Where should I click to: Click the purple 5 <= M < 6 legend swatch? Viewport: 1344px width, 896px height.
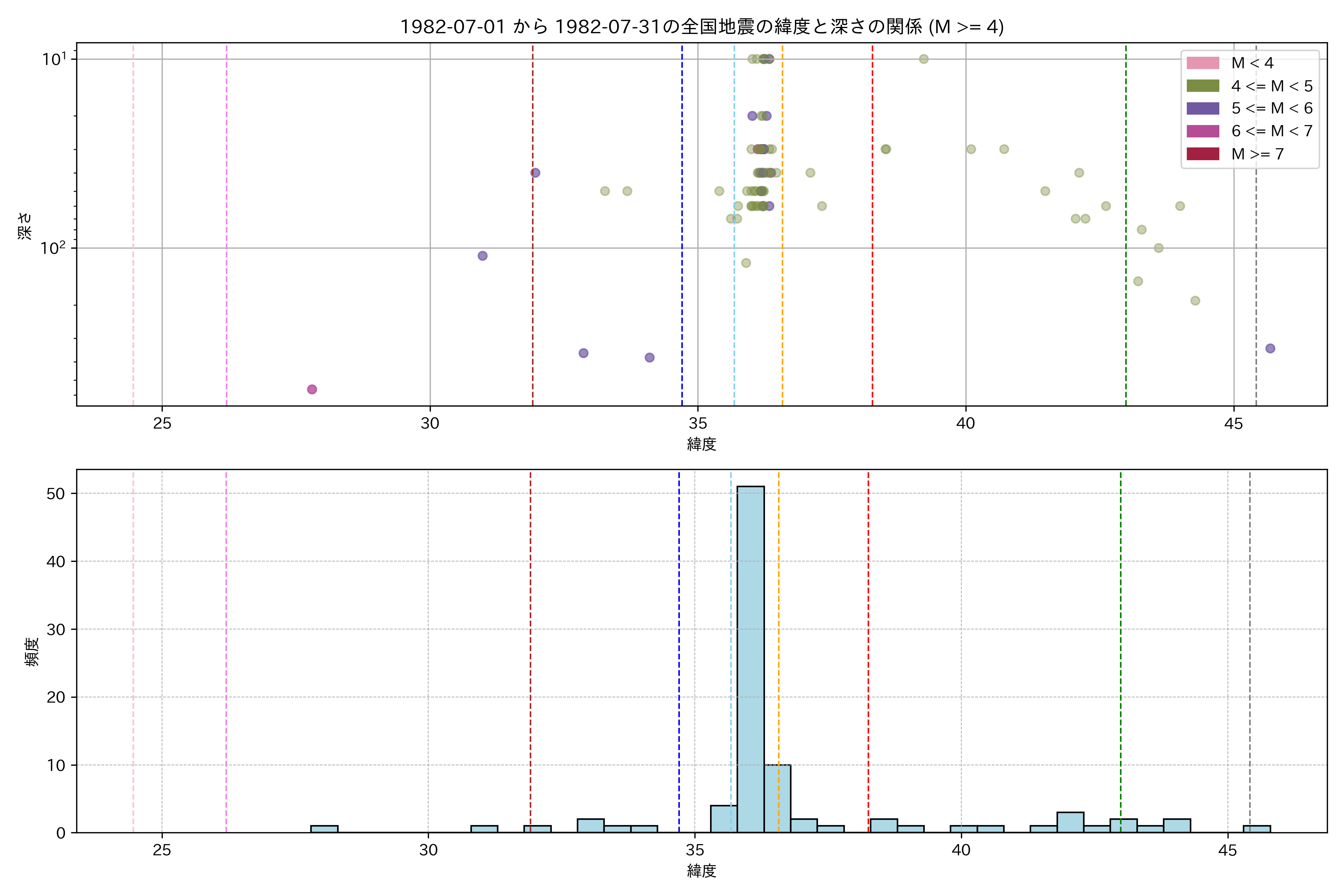(x=1202, y=108)
